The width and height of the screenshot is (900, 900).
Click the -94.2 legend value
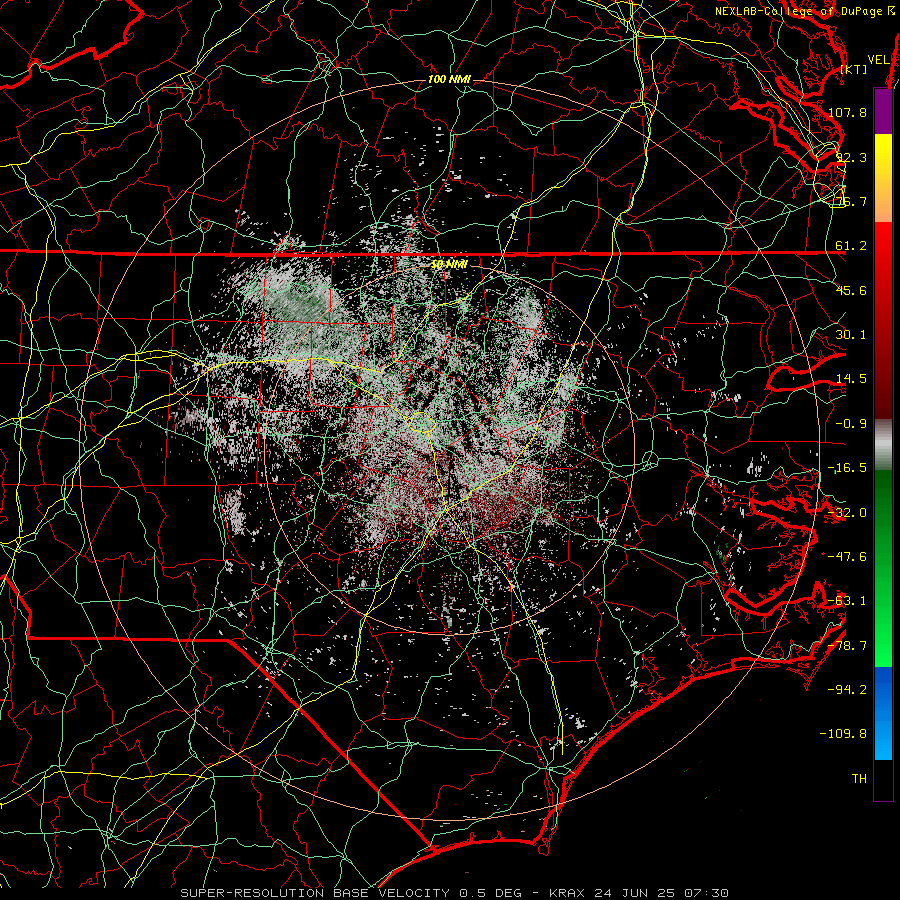tap(847, 689)
